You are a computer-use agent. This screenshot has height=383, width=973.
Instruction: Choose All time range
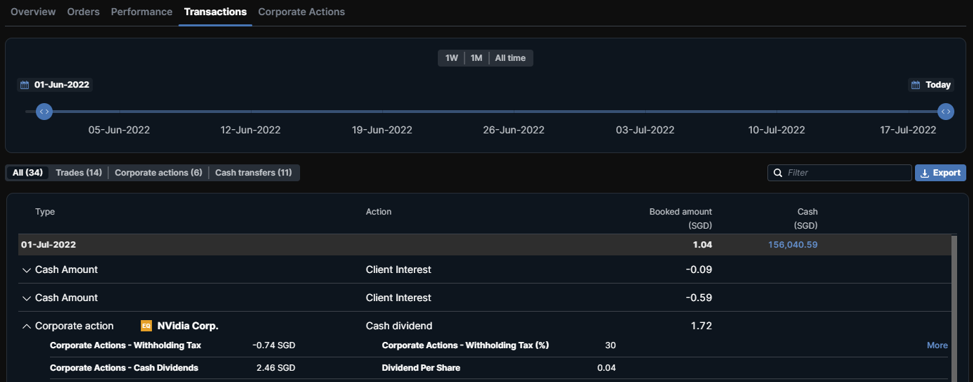click(x=510, y=58)
